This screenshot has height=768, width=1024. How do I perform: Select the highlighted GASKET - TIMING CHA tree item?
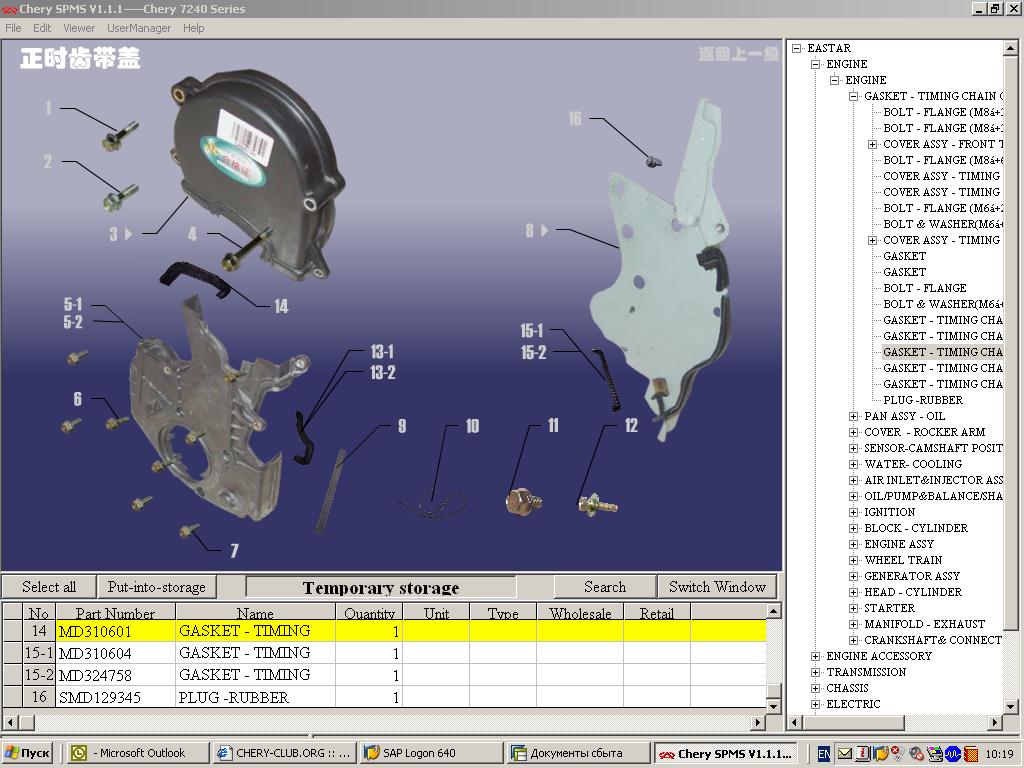point(942,352)
